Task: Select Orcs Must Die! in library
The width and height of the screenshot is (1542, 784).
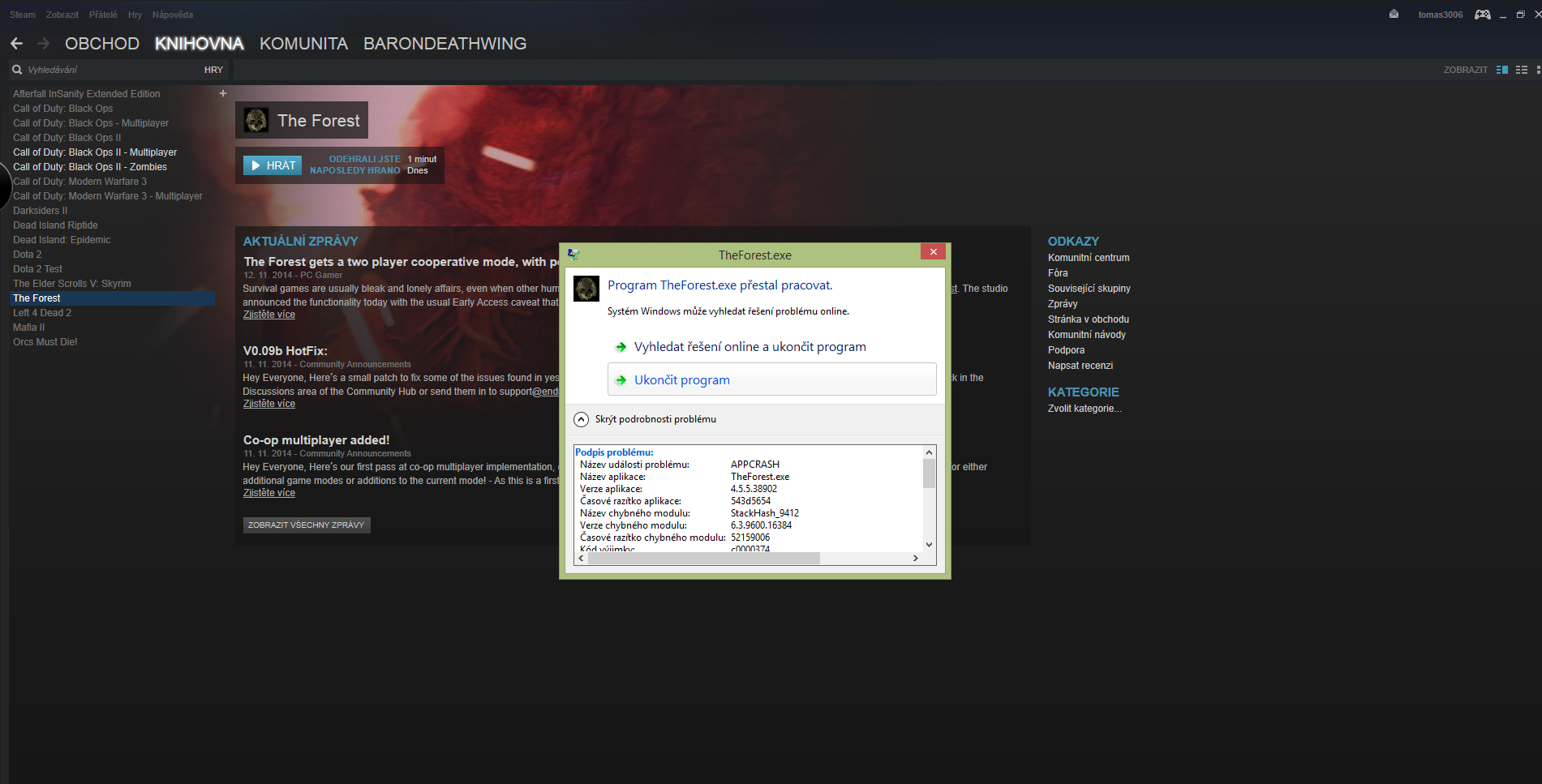Action: click(x=45, y=342)
